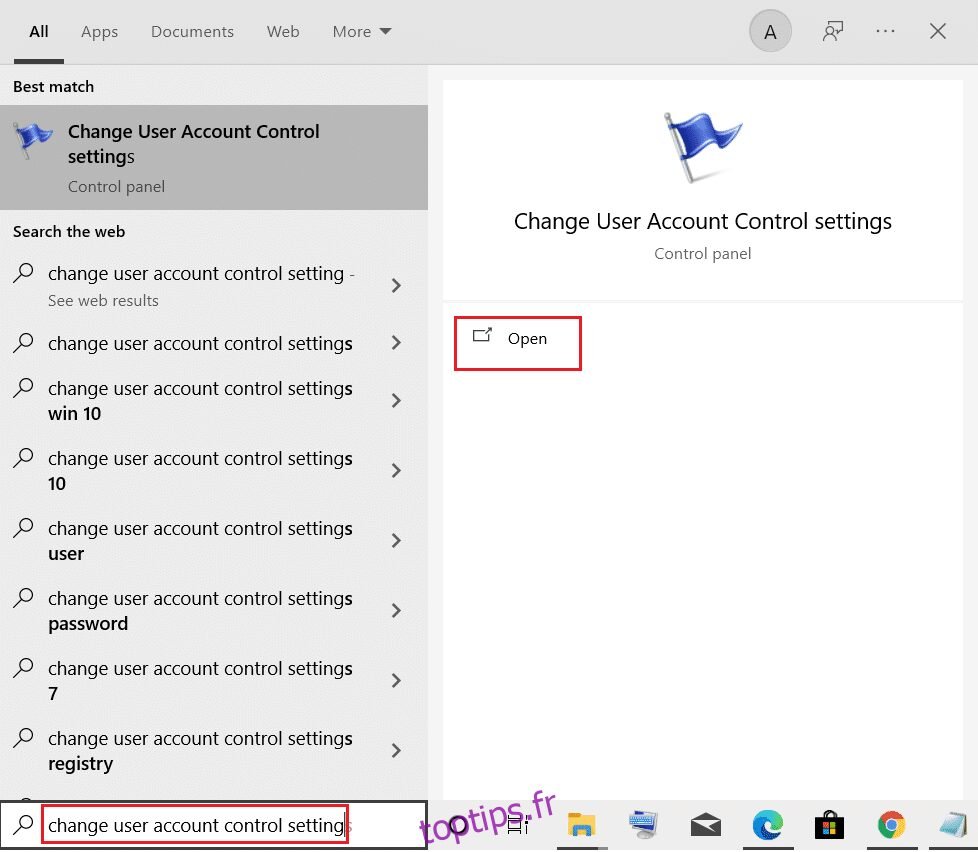This screenshot has height=852, width=978.
Task: Expand arrow for 'settings win 10' suggestion
Action: pyautogui.click(x=396, y=401)
